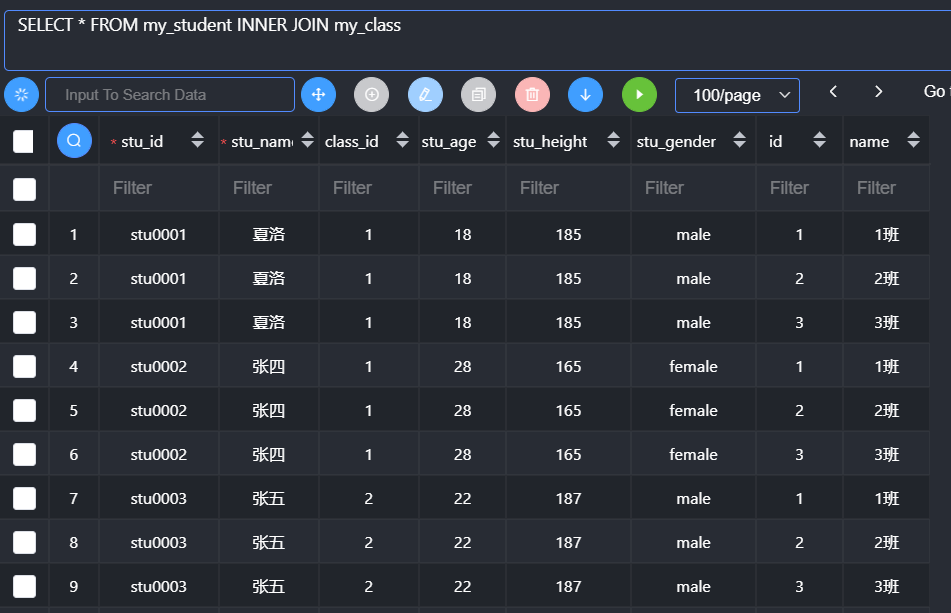Click the stu_age Filter input
Image resolution: width=951 pixels, height=613 pixels.
(x=463, y=188)
